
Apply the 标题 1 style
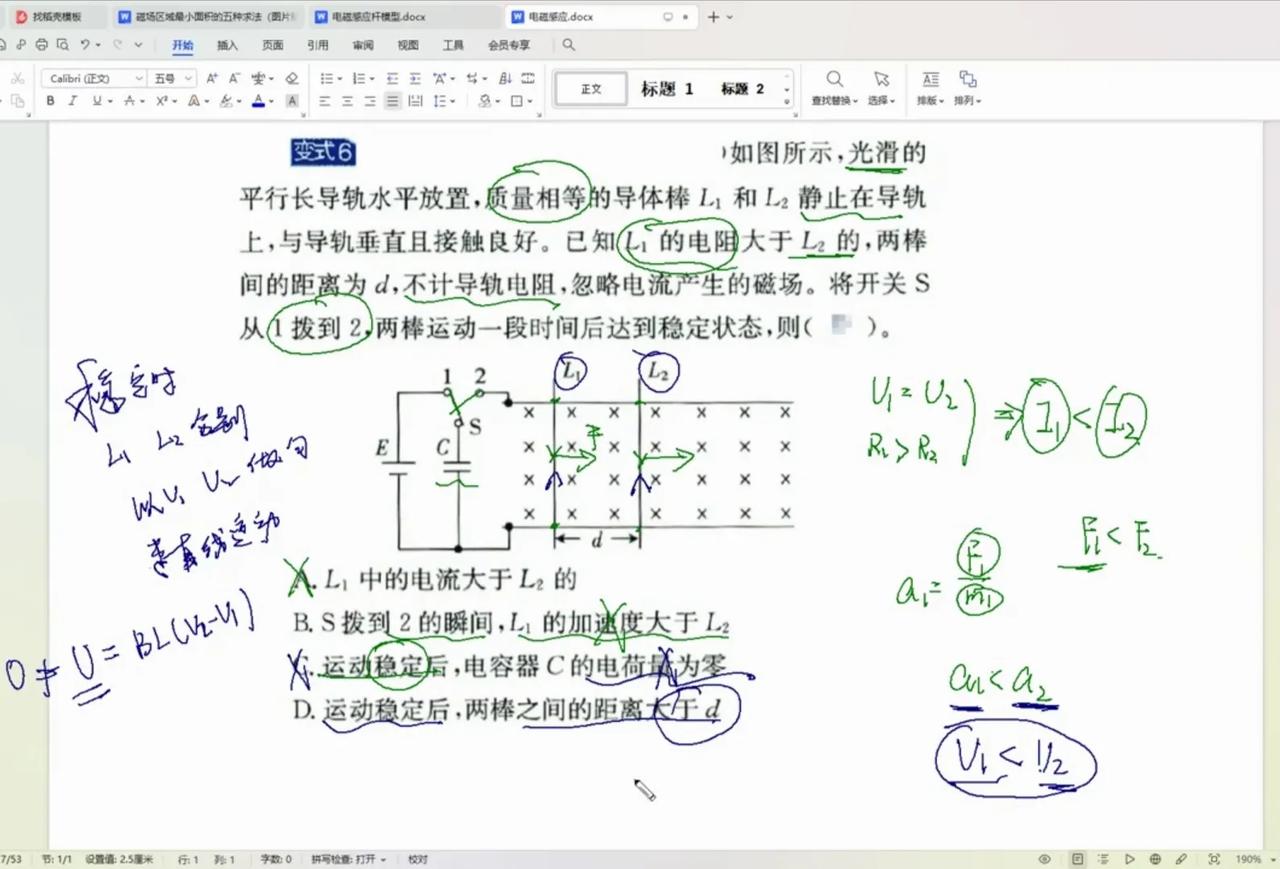(667, 89)
